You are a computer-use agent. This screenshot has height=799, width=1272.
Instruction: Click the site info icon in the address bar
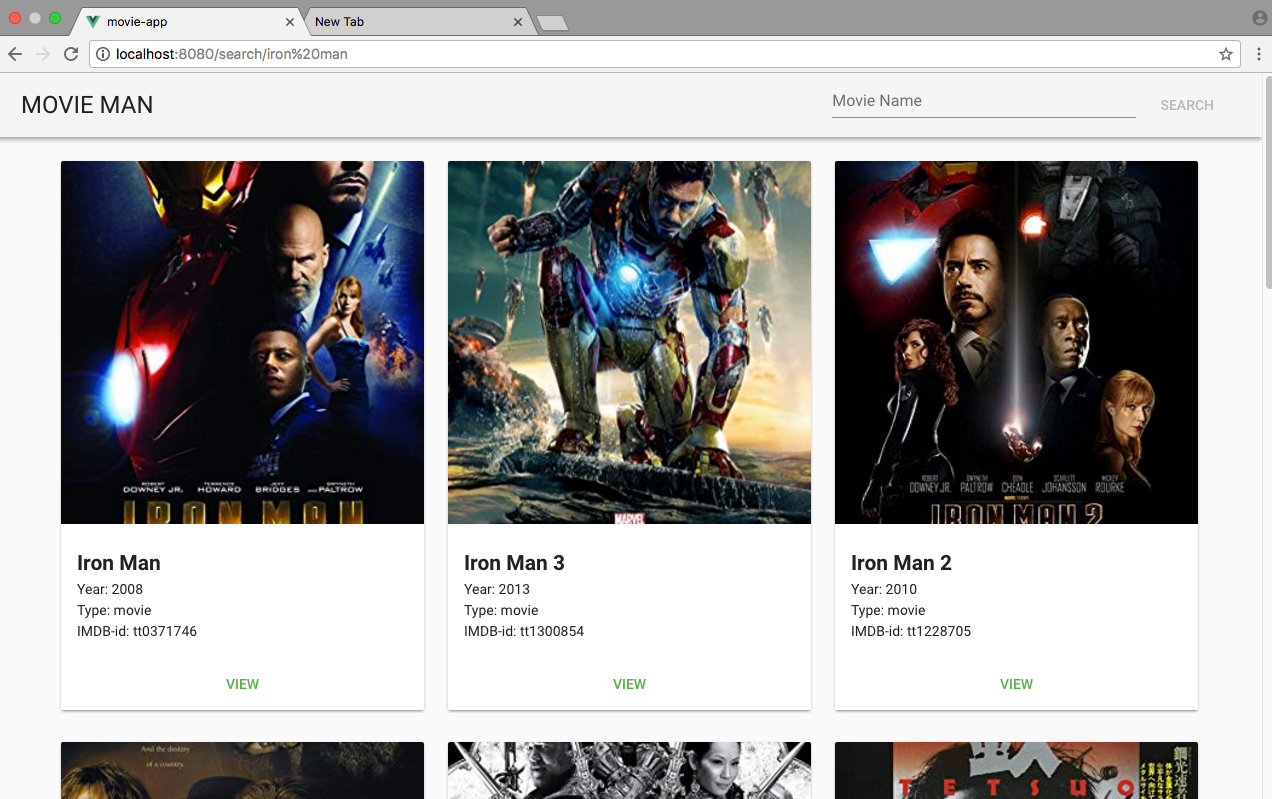coord(103,54)
